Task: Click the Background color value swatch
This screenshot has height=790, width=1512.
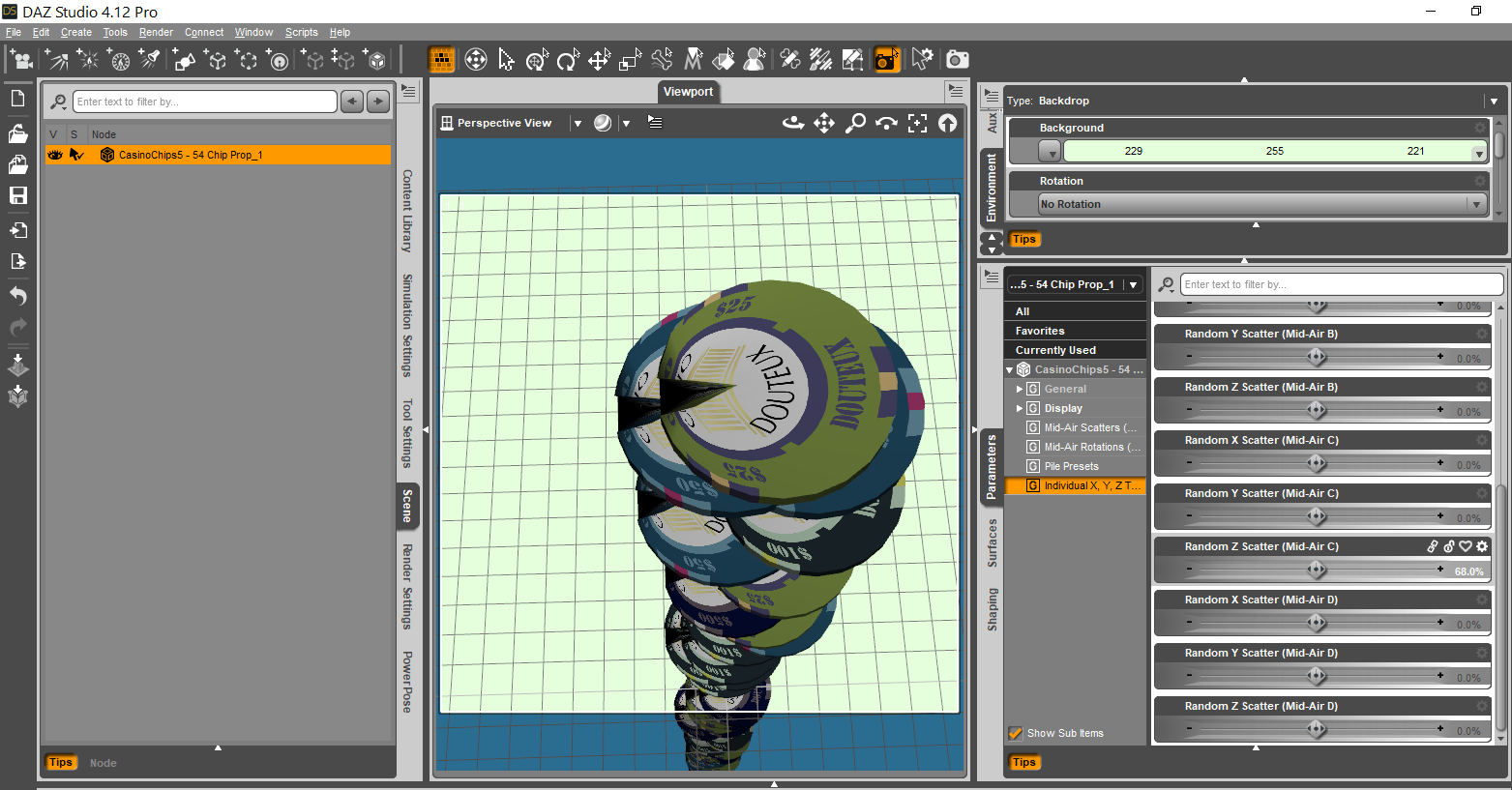Action: click(1275, 151)
